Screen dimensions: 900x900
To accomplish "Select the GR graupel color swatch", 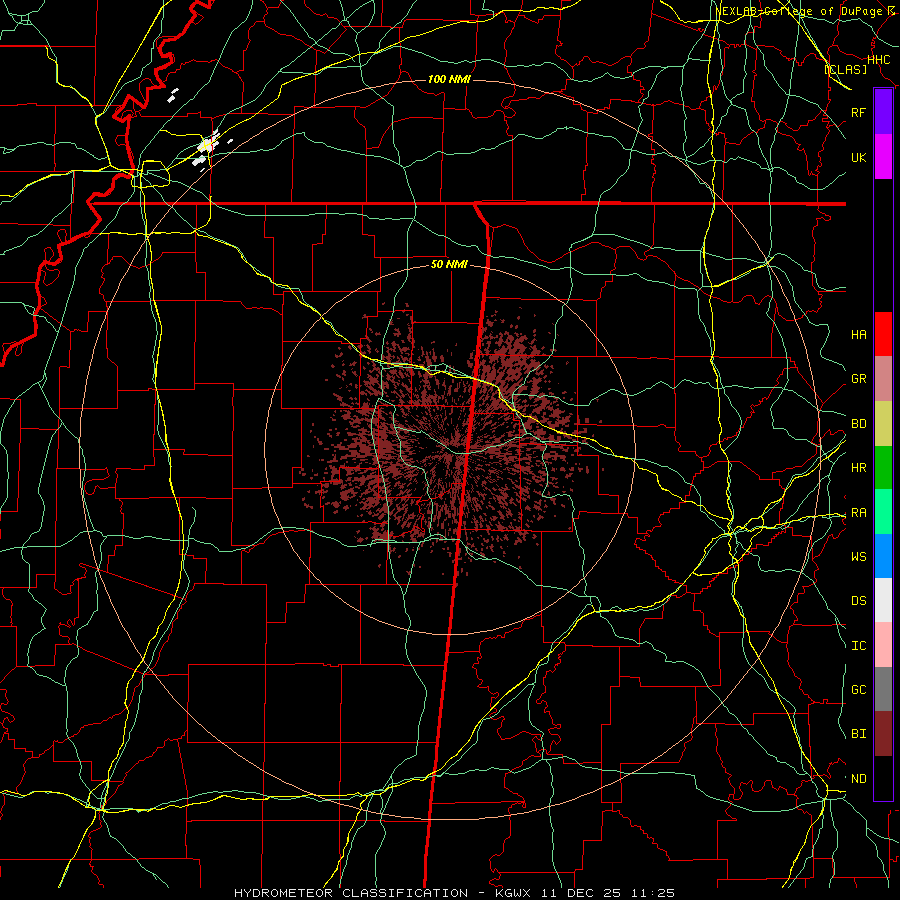I will click(x=883, y=379).
